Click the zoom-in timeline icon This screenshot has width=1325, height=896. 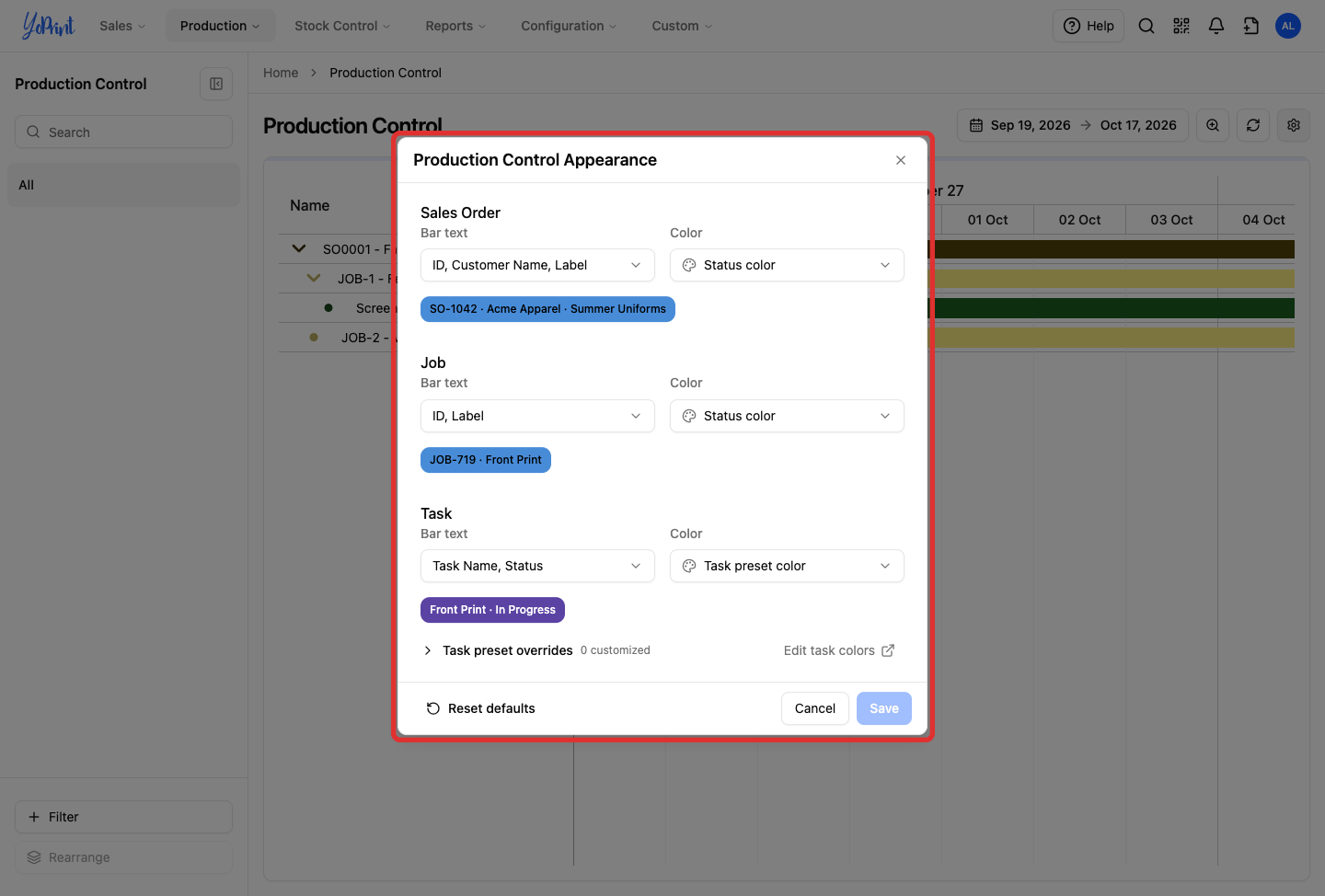(x=1213, y=125)
